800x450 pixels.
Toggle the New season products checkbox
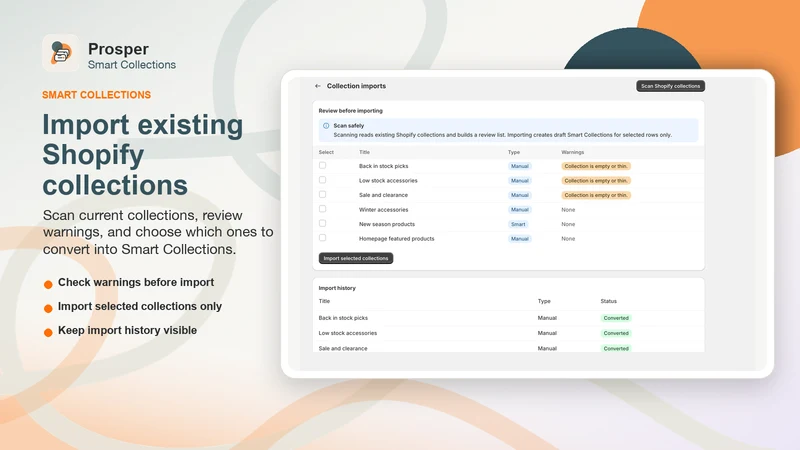click(322, 223)
